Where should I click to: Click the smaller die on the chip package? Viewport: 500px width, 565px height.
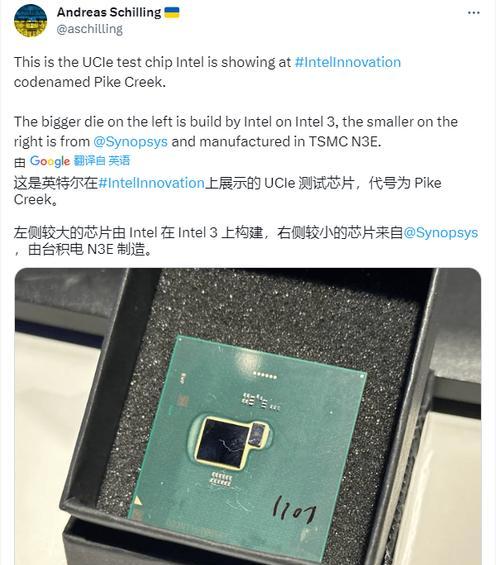coord(258,435)
